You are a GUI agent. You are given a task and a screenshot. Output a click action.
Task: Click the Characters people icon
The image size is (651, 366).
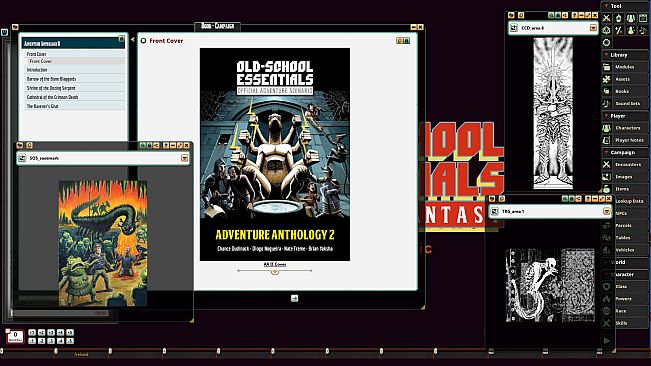point(607,128)
